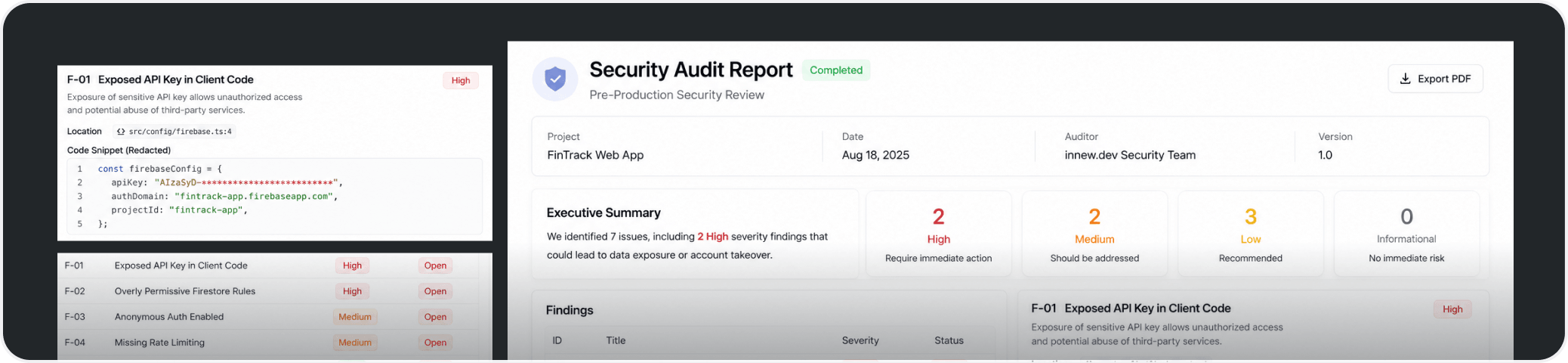Click the Open status on row F-04
This screenshot has width=1568, height=363.
[435, 343]
